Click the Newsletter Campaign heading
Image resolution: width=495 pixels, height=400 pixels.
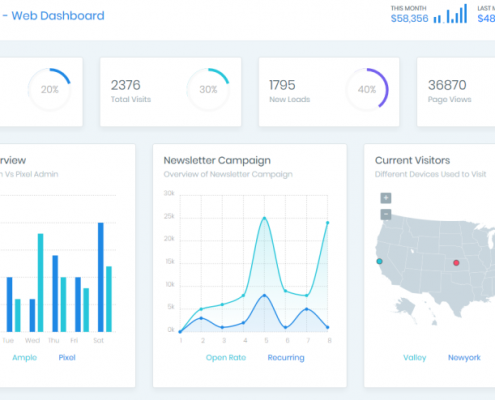(217, 160)
